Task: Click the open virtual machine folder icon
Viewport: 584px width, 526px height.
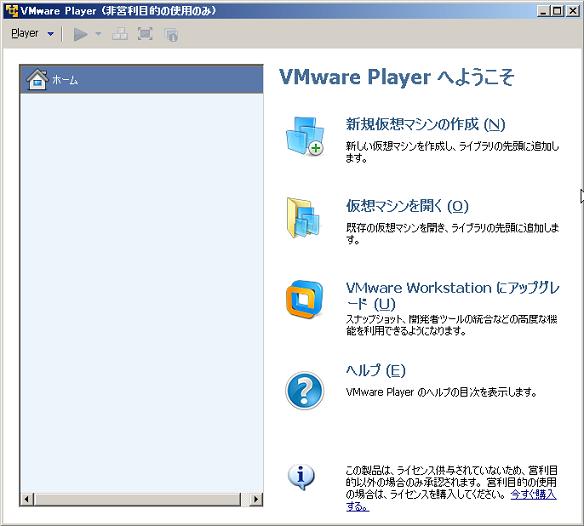Action: pos(303,218)
